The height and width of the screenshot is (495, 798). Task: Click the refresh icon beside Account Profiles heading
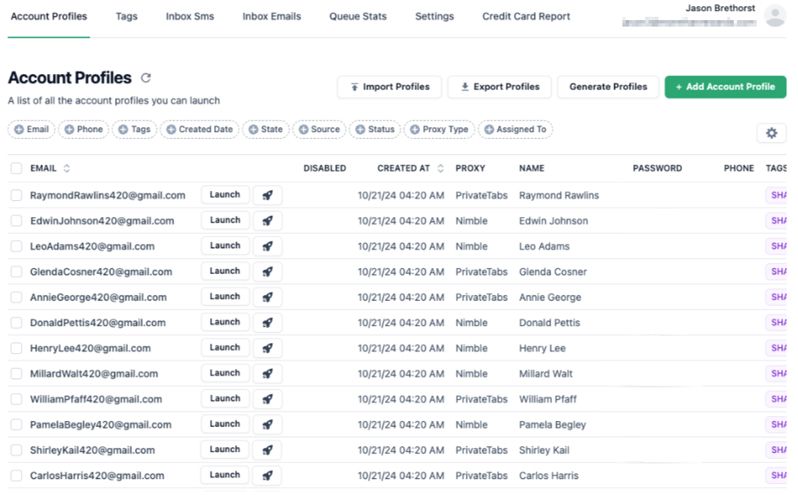146,78
